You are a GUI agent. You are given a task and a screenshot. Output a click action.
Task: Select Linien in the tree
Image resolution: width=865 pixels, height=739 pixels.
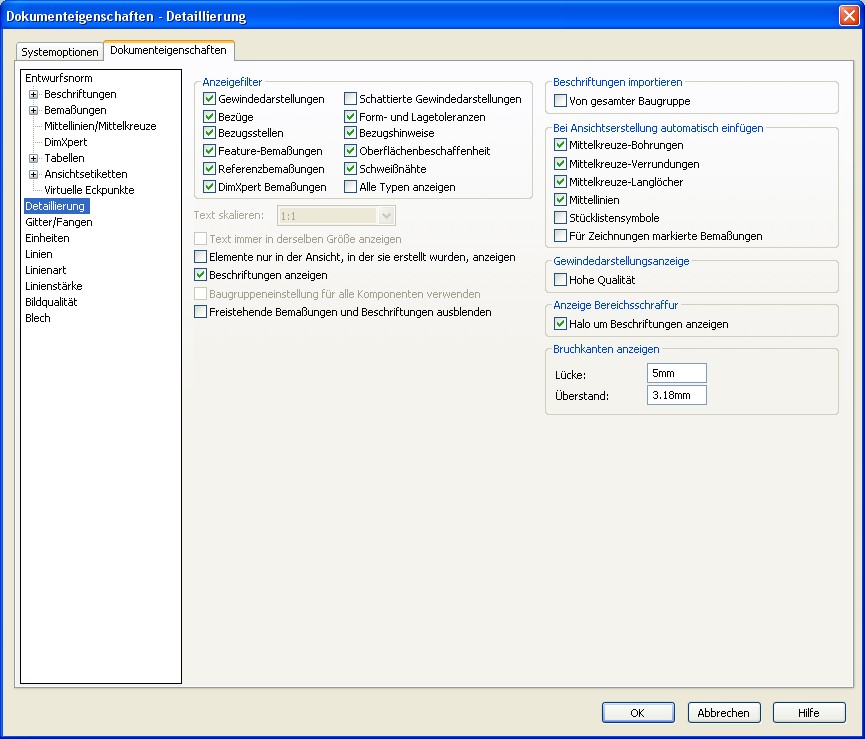coord(39,254)
